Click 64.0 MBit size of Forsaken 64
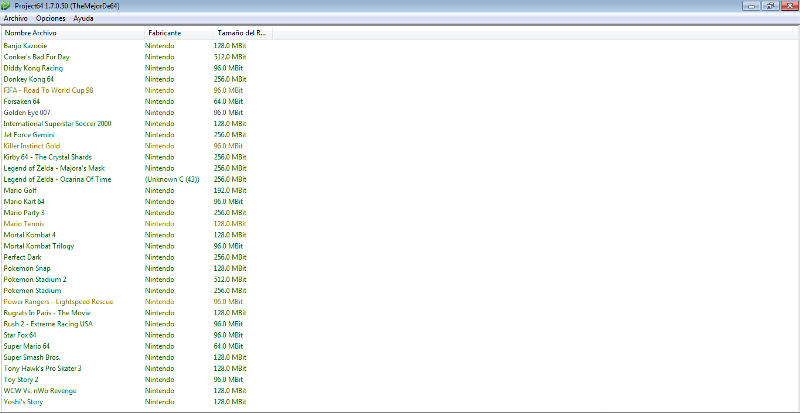 (x=229, y=102)
